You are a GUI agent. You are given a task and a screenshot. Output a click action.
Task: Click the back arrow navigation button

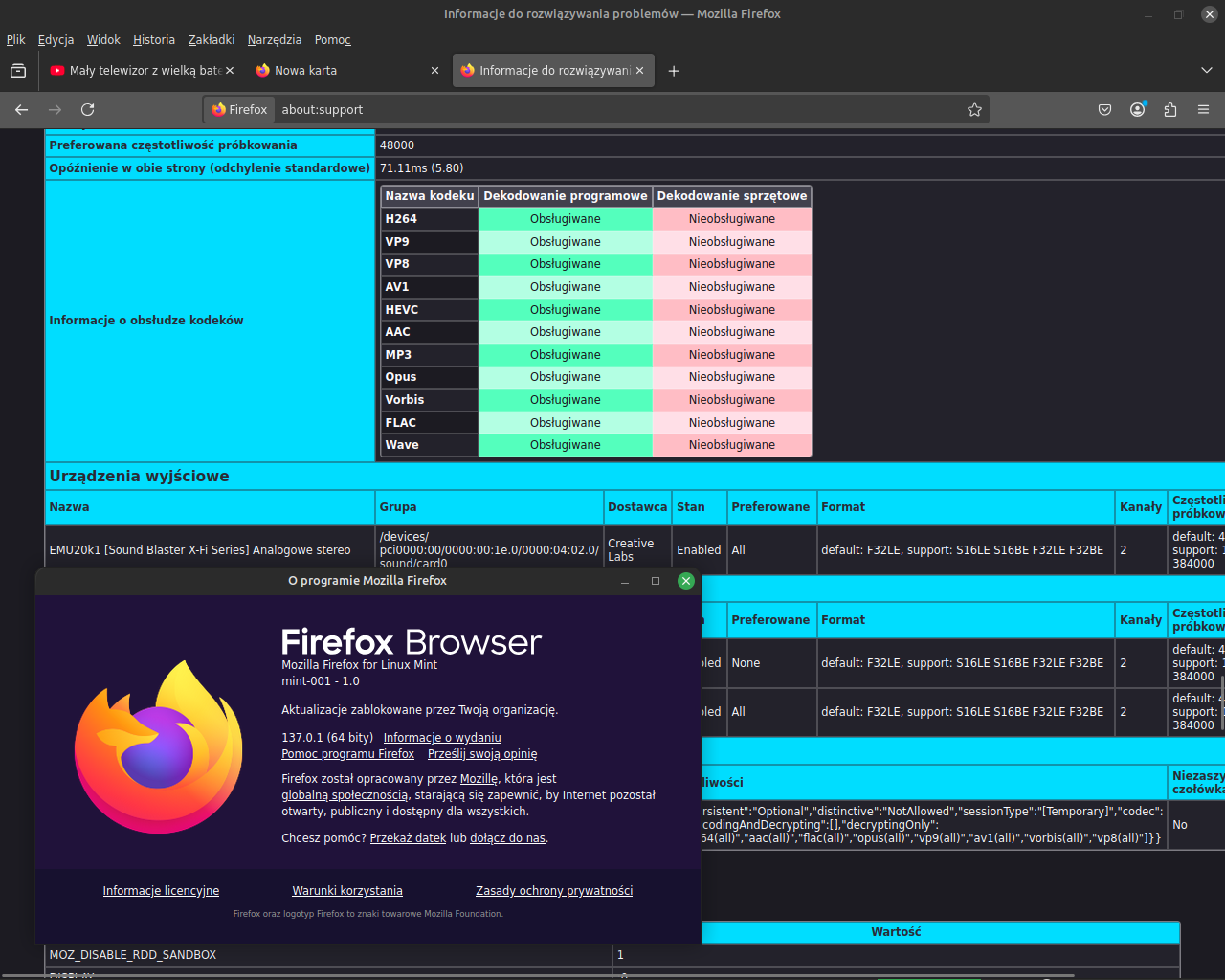tap(22, 110)
